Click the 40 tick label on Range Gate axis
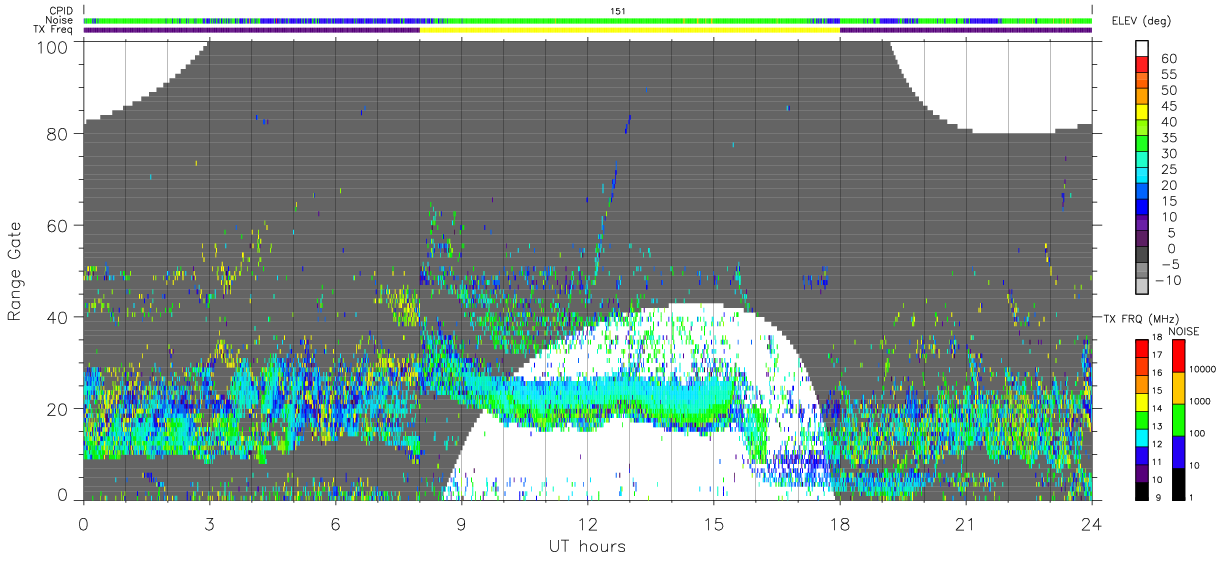Image resolution: width=1228 pixels, height=567 pixels. point(58,317)
